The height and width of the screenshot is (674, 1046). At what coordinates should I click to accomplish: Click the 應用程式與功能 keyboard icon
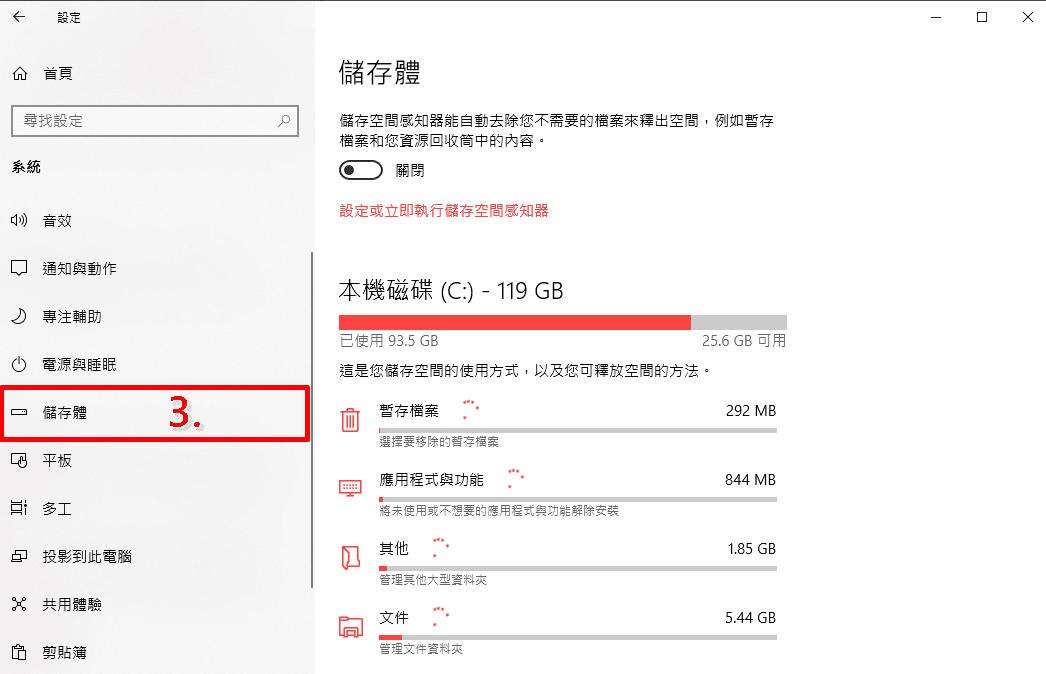[x=350, y=488]
